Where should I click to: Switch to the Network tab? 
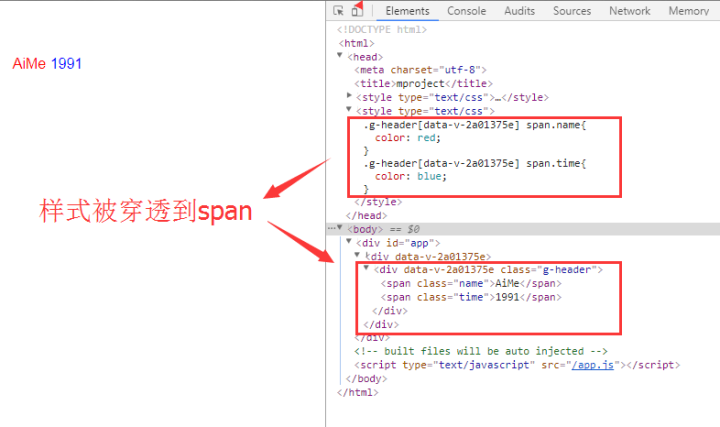tap(629, 11)
